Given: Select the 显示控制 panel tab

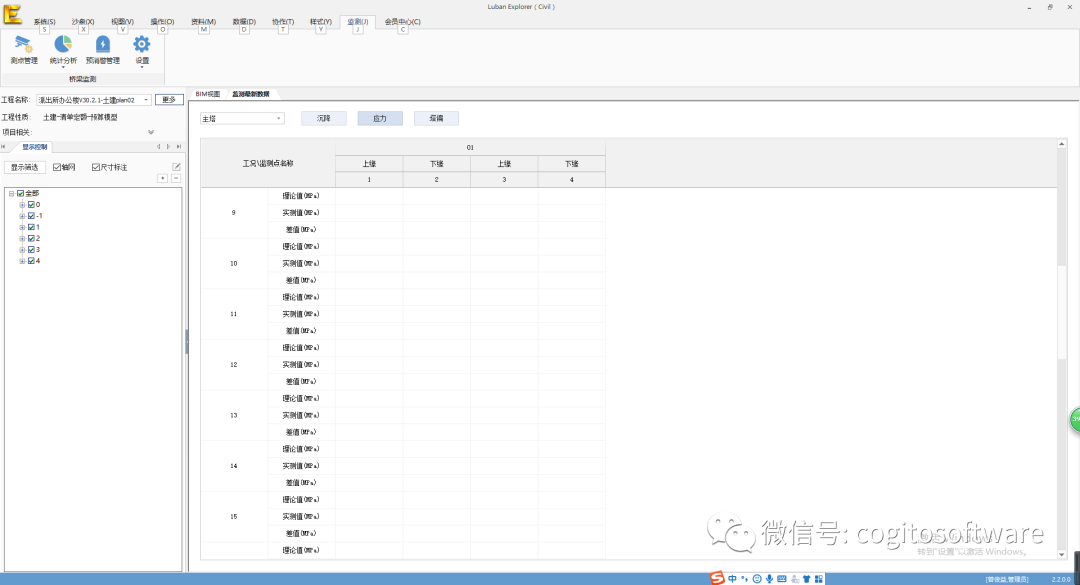Looking at the screenshot, I should [x=34, y=147].
